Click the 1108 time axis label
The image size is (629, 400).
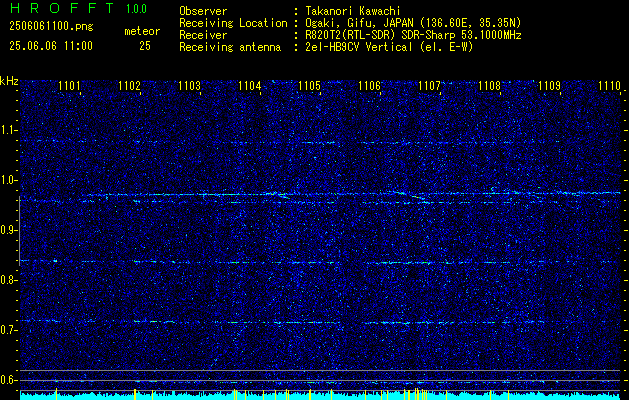coord(490,85)
